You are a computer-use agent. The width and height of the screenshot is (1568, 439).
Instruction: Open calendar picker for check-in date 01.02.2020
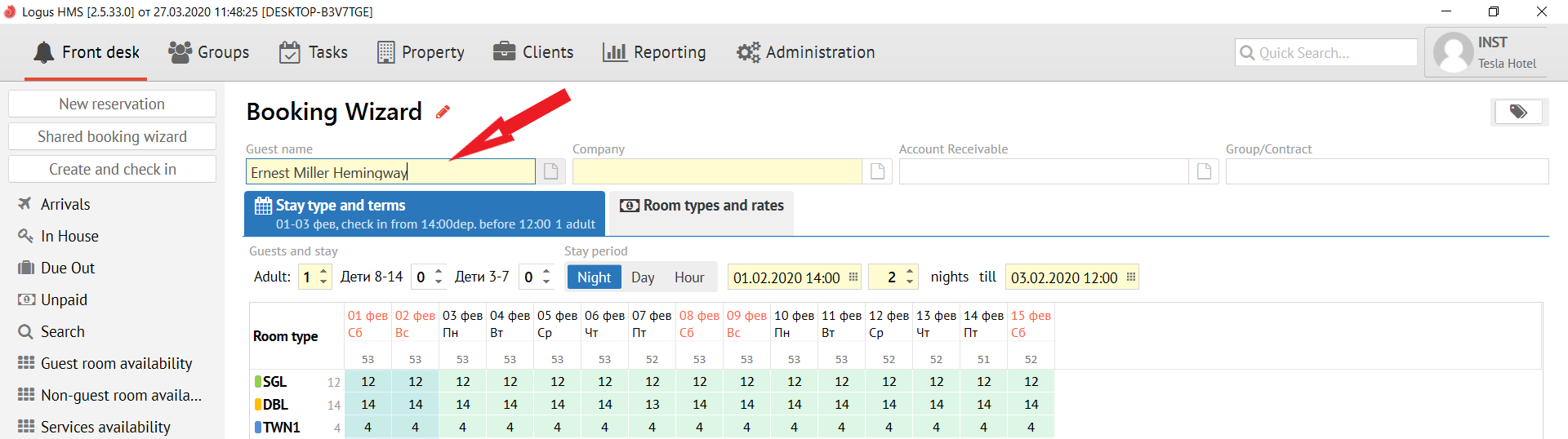853,277
